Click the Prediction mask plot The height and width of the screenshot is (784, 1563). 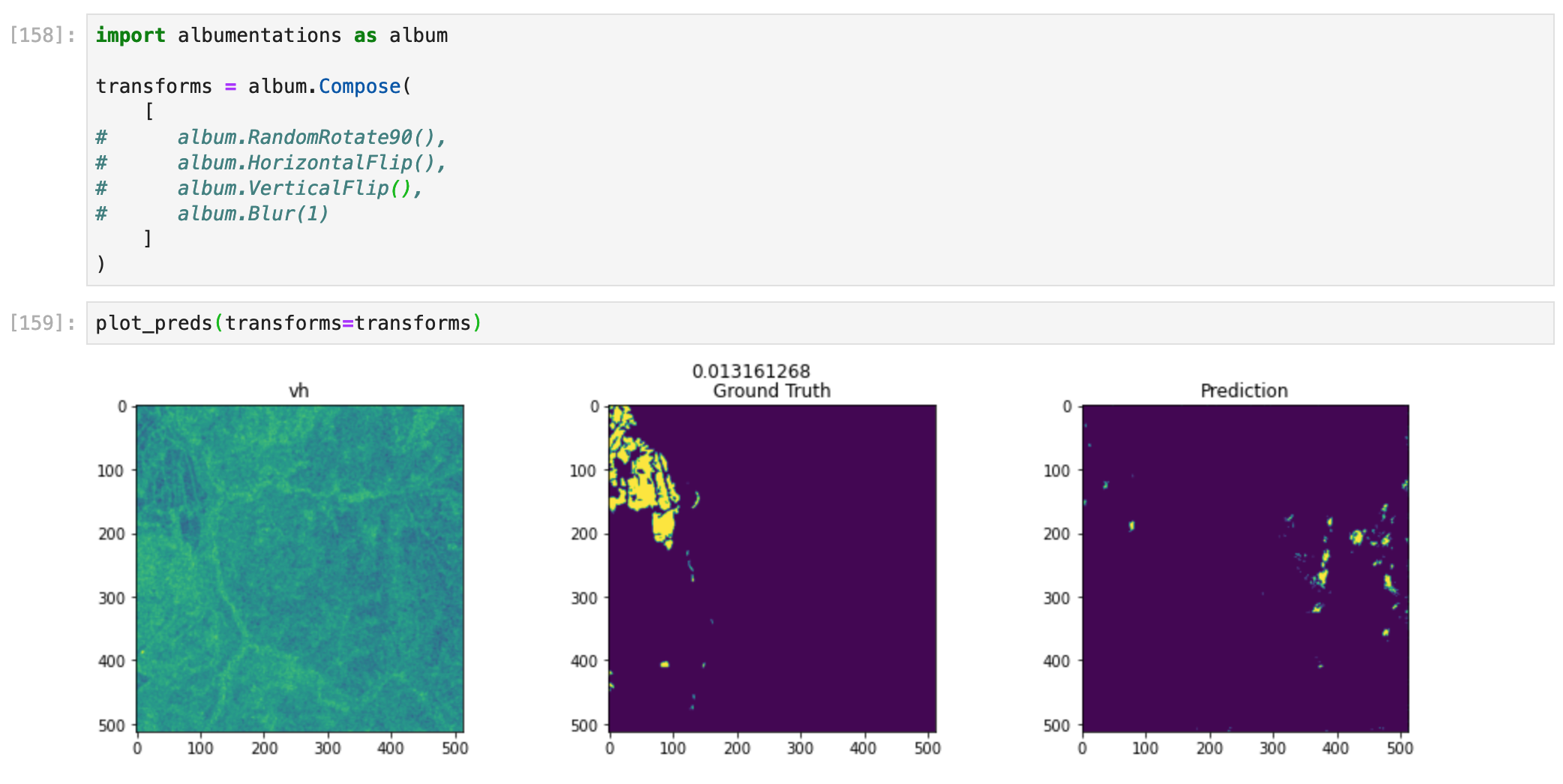[x=1245, y=569]
